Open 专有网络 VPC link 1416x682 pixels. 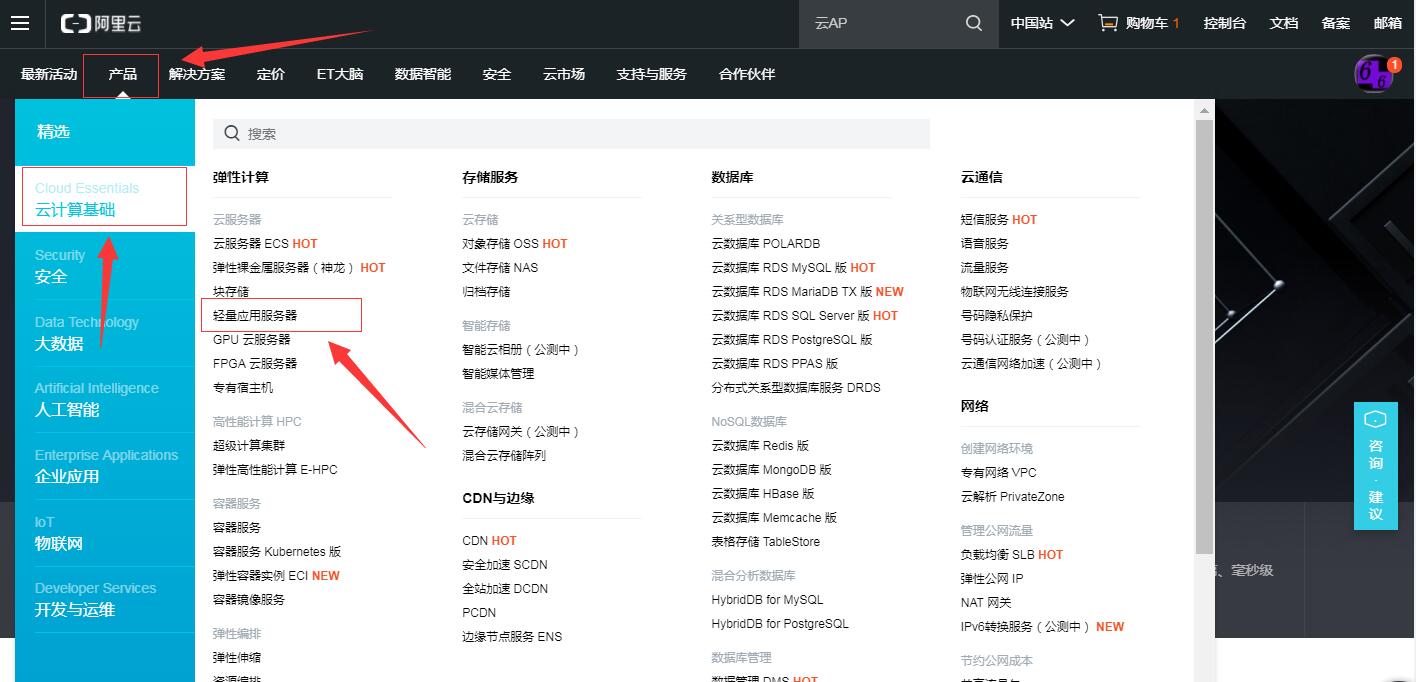tap(999, 472)
